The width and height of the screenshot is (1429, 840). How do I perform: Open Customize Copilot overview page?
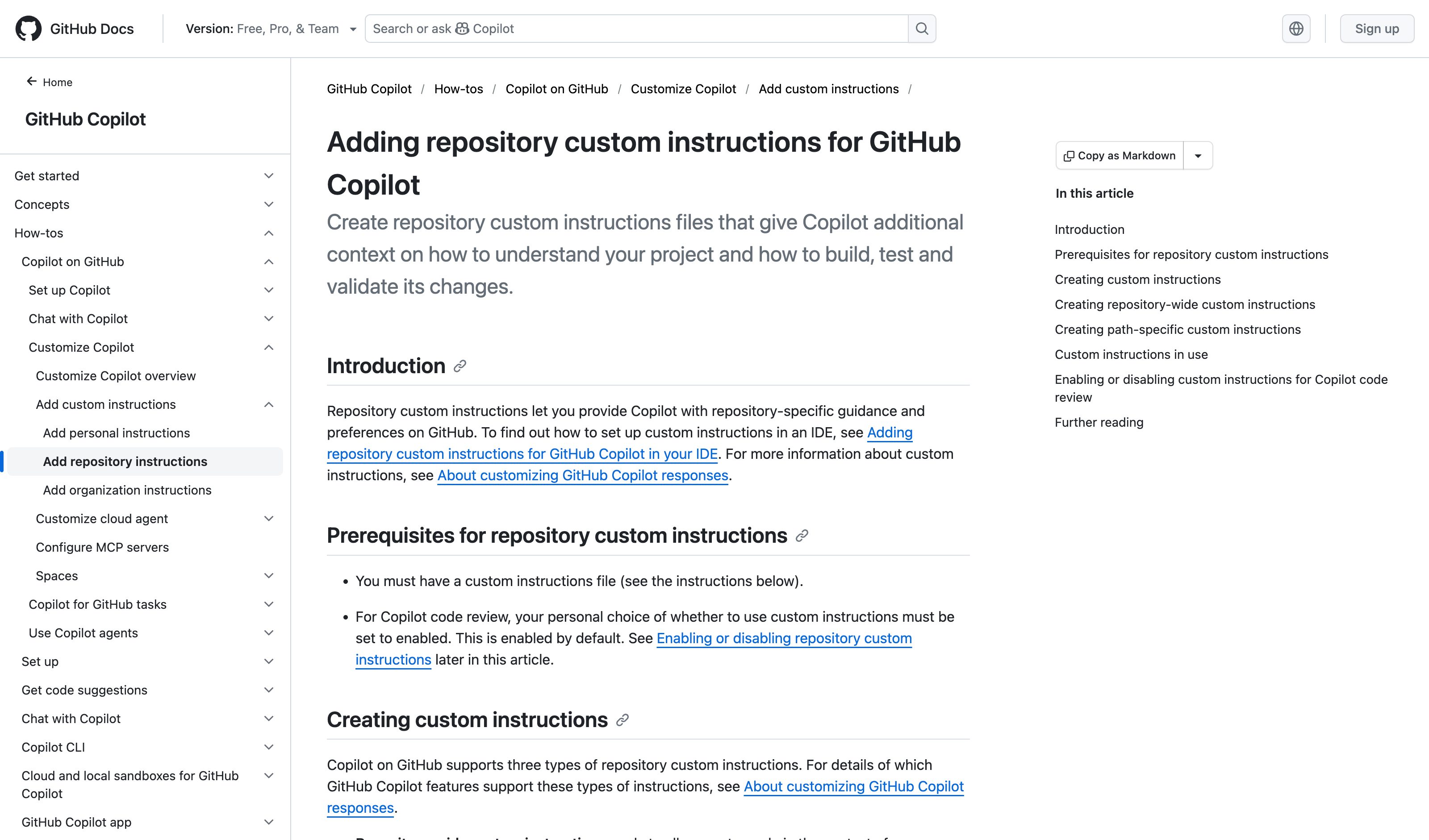coord(116,376)
